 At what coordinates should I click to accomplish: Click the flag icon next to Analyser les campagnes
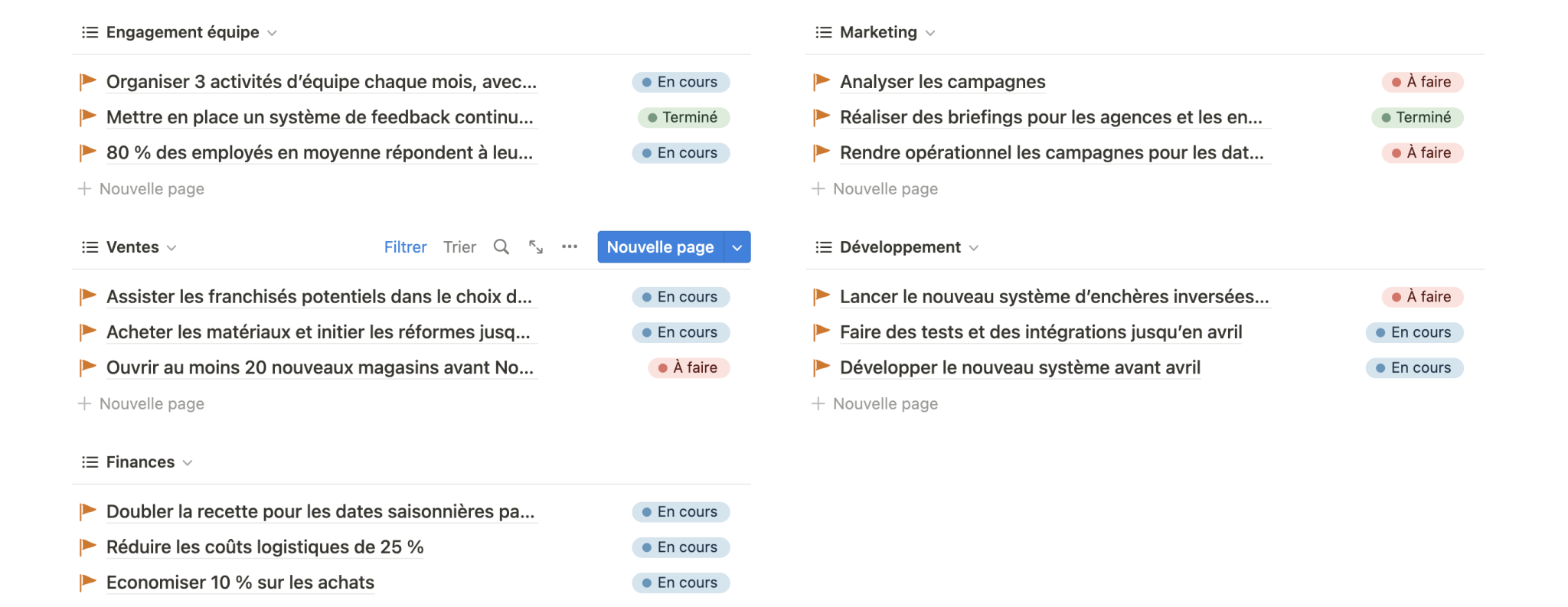pyautogui.click(x=822, y=81)
